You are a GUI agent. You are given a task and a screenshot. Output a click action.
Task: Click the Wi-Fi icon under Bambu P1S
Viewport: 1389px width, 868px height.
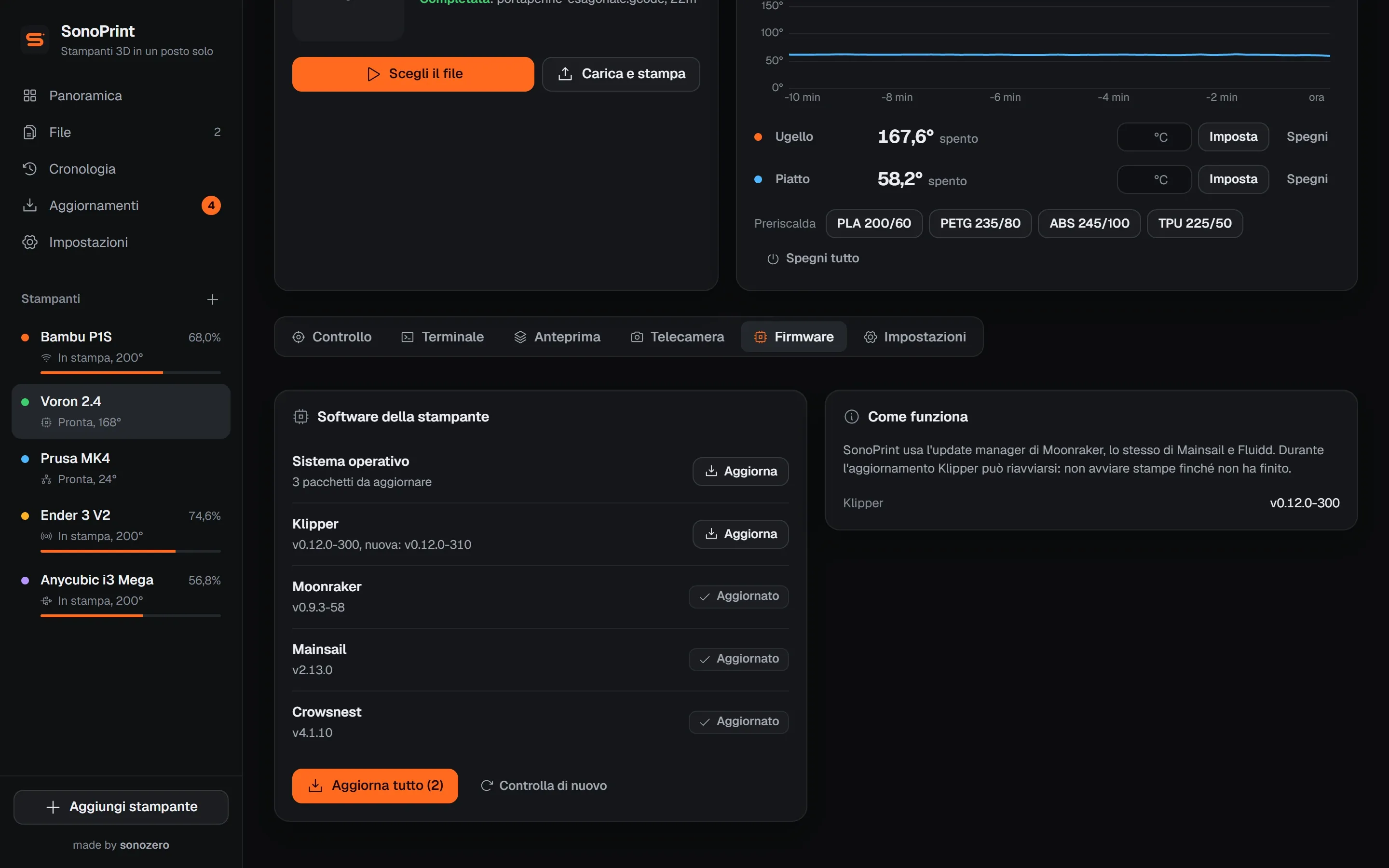(x=46, y=358)
